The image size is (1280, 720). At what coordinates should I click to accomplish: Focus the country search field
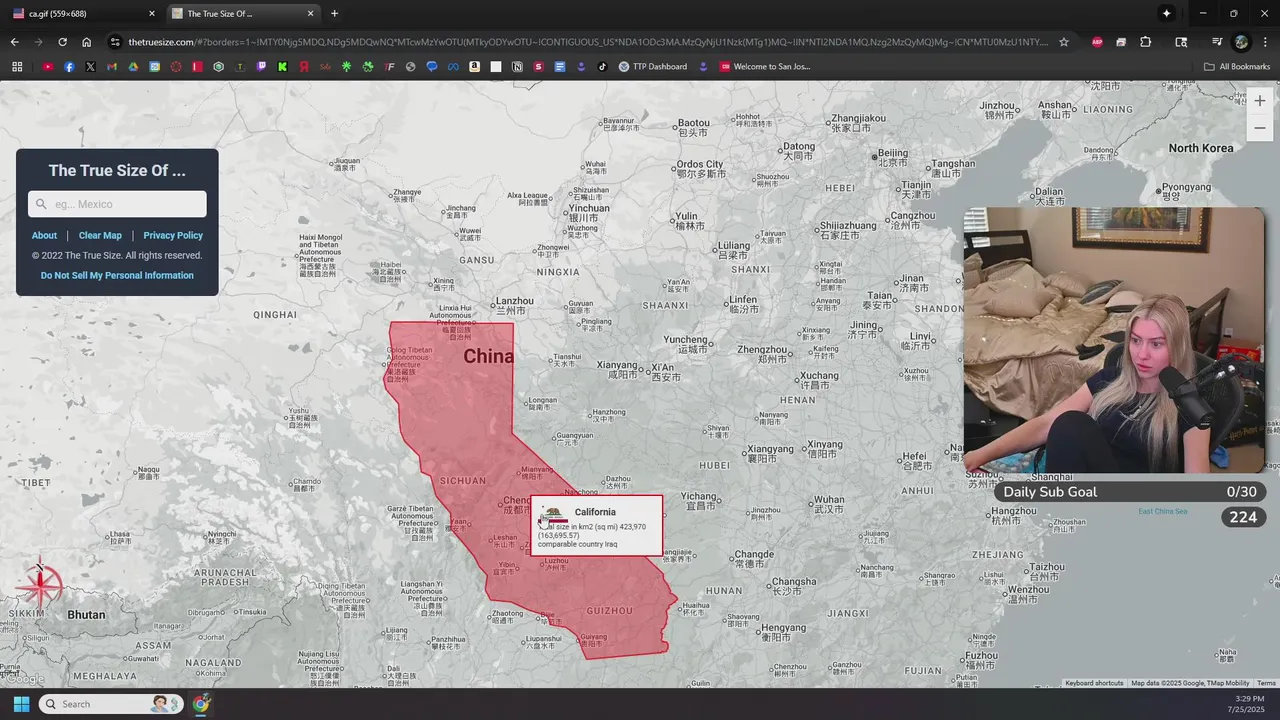click(117, 204)
